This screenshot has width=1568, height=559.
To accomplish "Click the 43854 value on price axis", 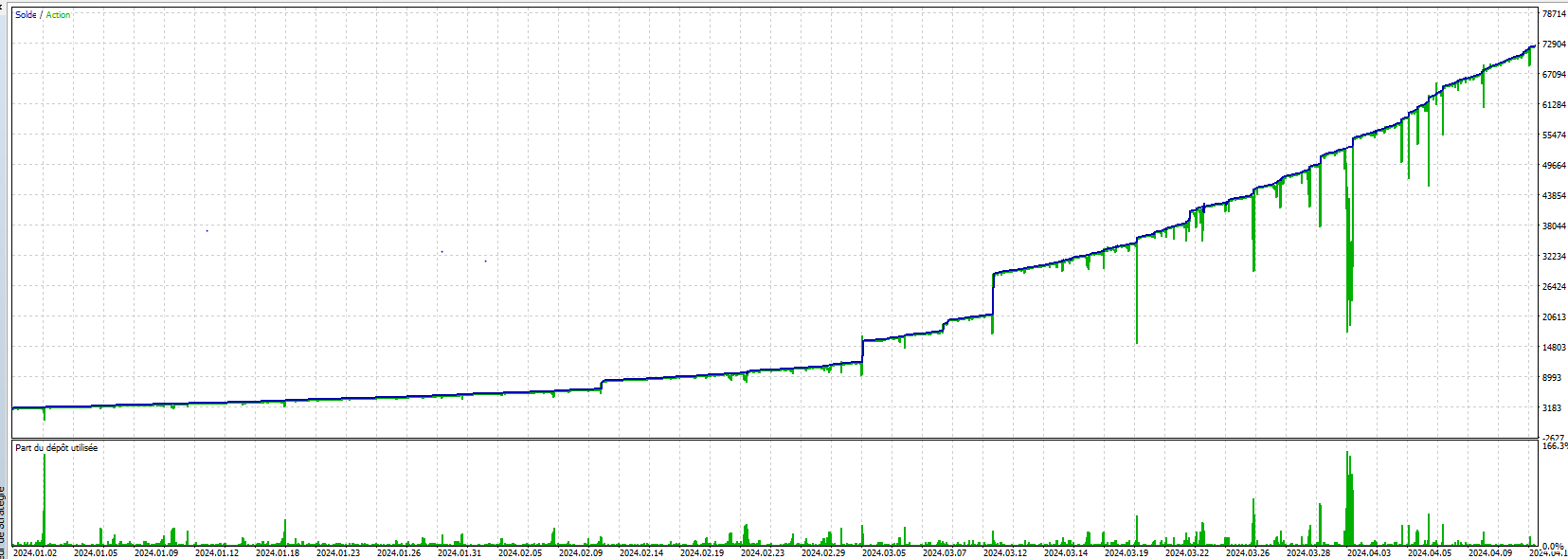I will pyautogui.click(x=1554, y=196).
